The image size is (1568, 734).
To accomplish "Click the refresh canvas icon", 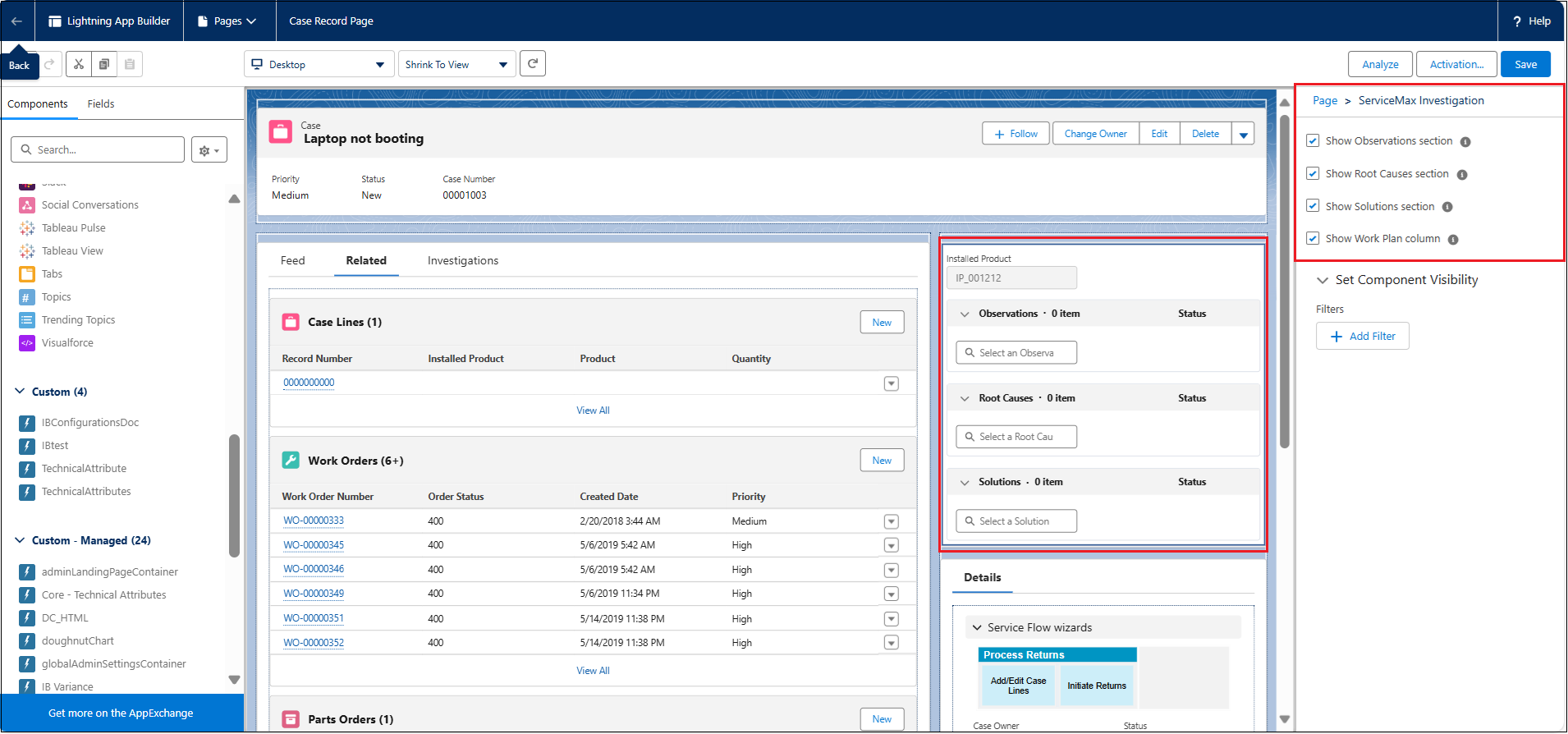I will [x=533, y=63].
